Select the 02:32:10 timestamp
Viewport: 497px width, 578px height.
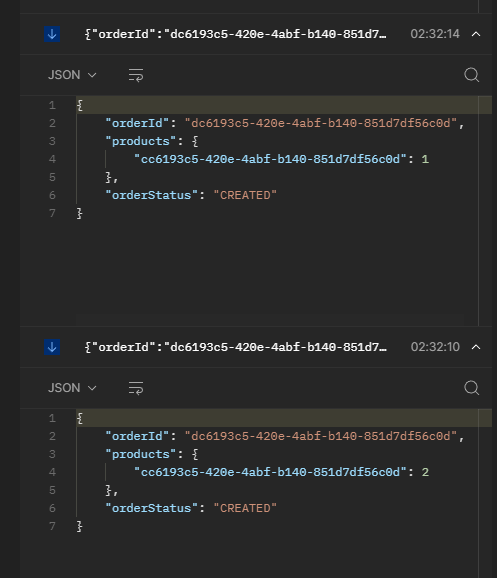coord(435,347)
